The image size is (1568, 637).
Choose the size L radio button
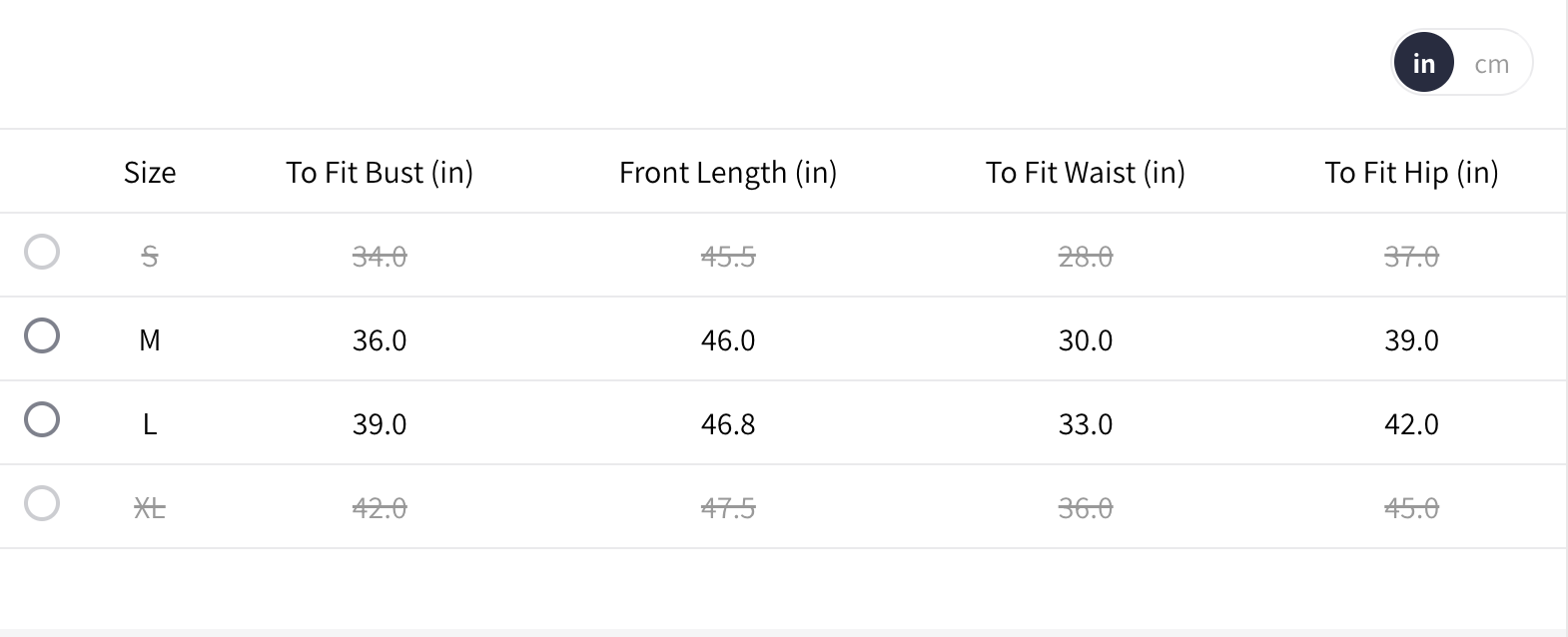click(x=42, y=419)
